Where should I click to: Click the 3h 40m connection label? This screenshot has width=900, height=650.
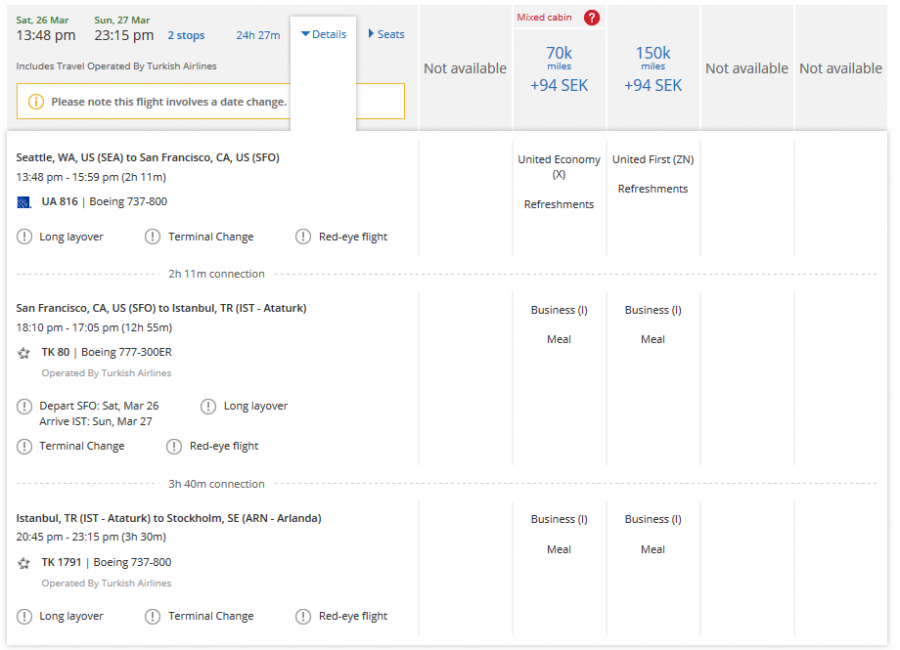216,485
